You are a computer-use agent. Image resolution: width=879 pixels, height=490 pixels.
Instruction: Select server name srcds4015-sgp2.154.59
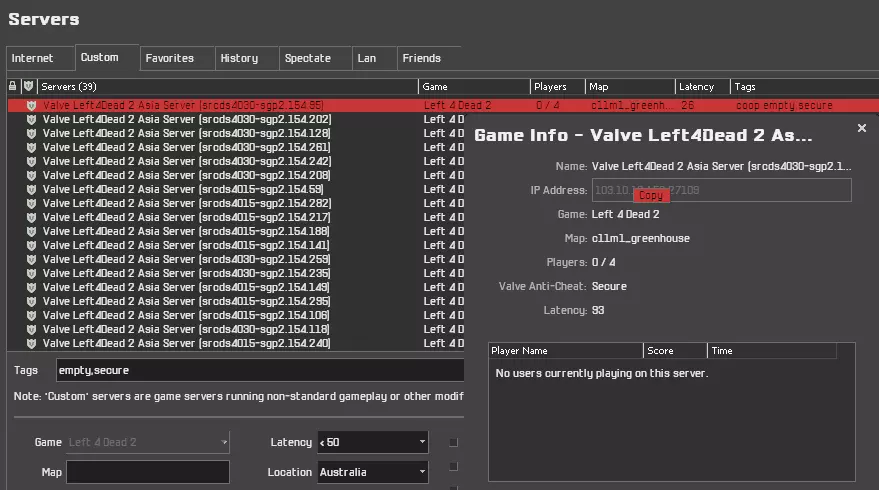click(183, 189)
